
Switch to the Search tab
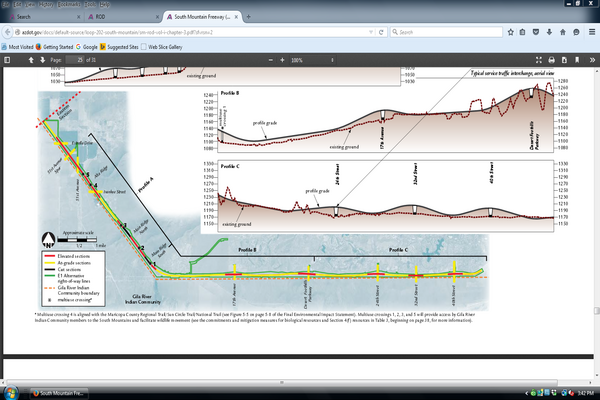coord(30,18)
